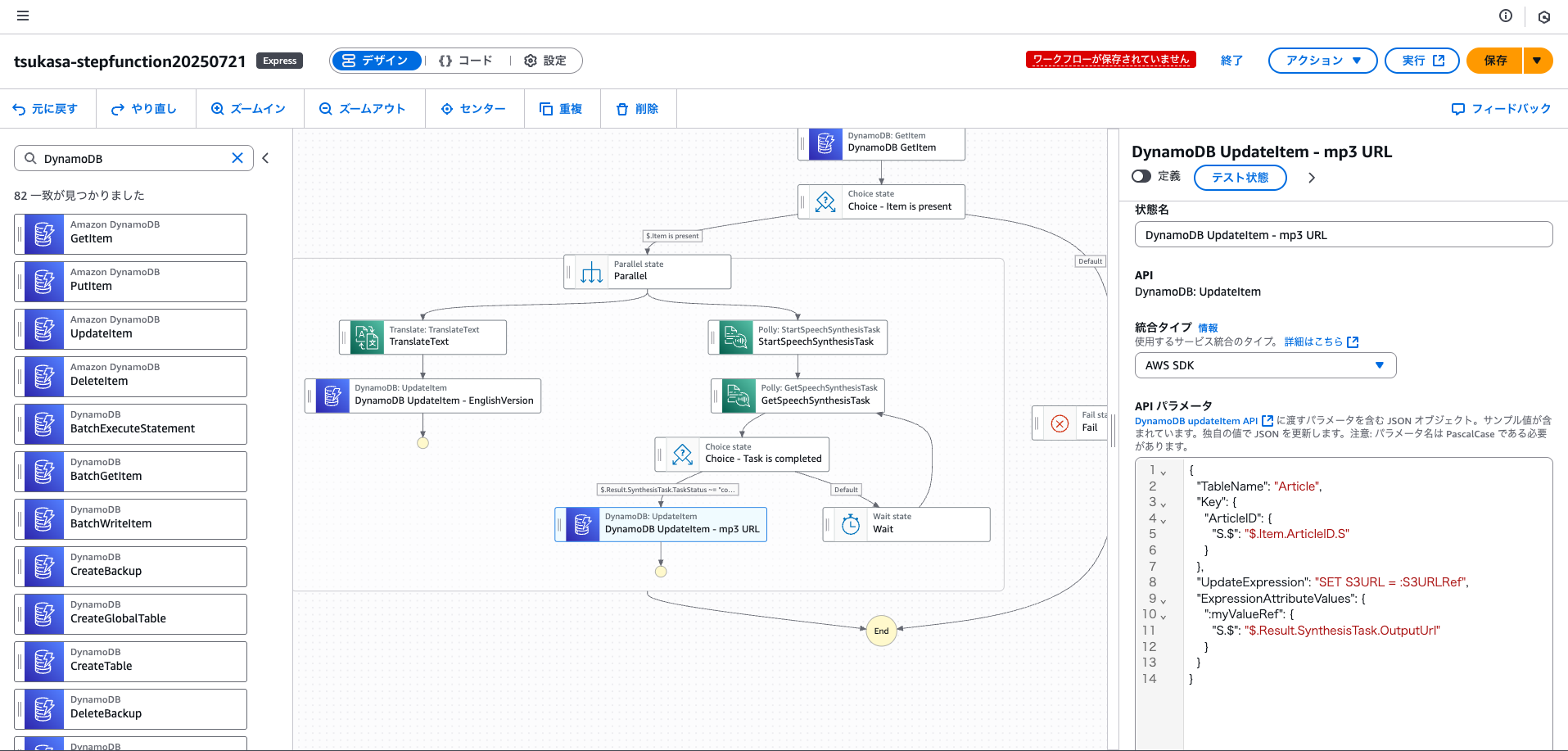Select Choice - Item is present node
1568x751 pixels.
click(x=882, y=201)
